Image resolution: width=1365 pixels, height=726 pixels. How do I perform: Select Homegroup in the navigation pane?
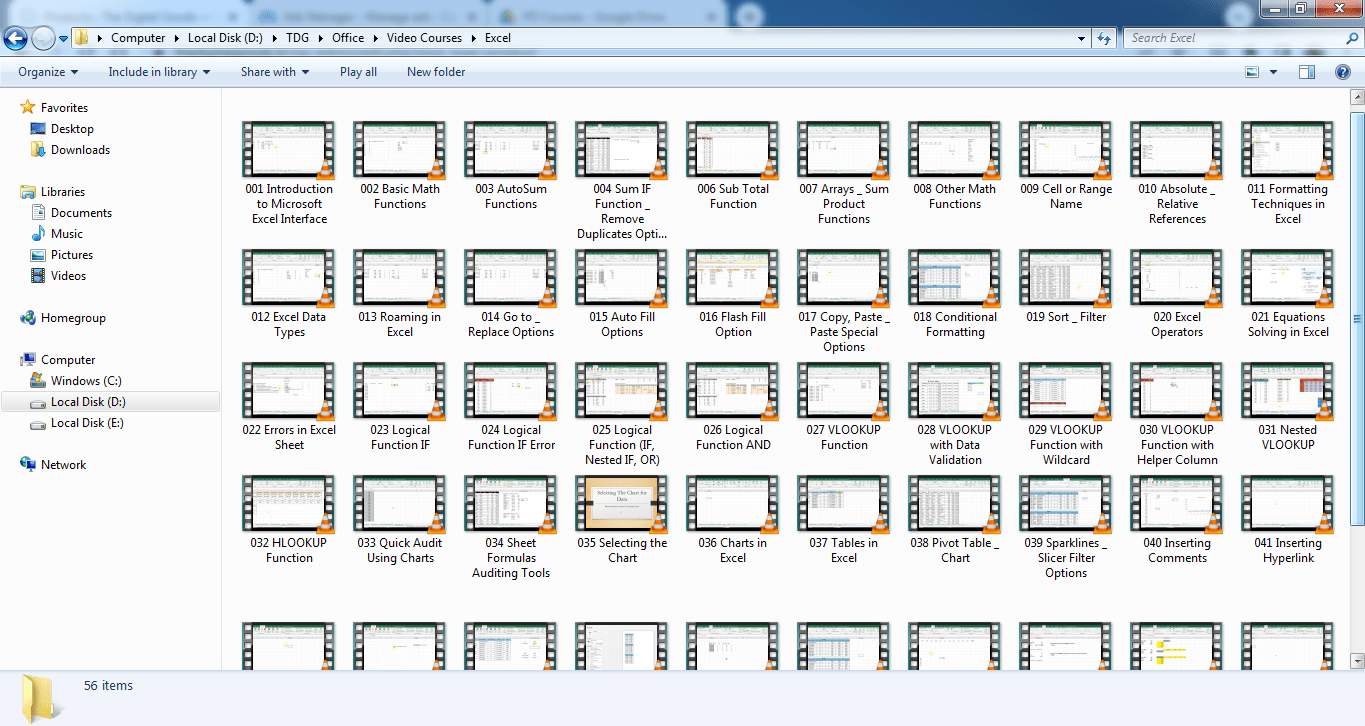coord(73,318)
